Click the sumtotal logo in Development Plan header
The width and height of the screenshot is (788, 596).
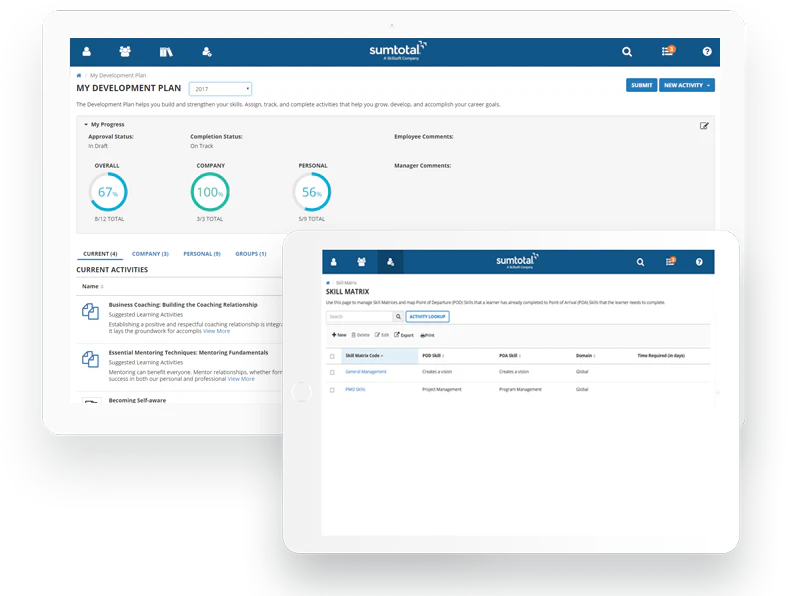[x=398, y=51]
